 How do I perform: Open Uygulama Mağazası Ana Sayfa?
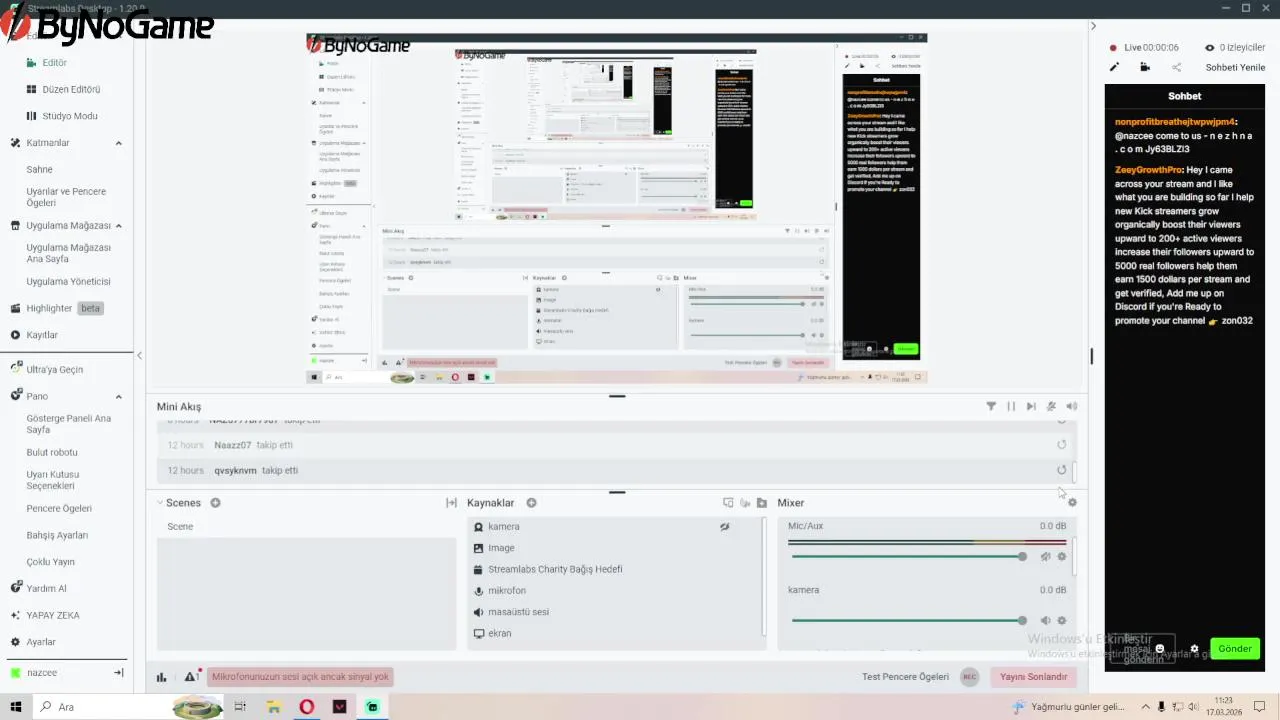tap(68, 253)
